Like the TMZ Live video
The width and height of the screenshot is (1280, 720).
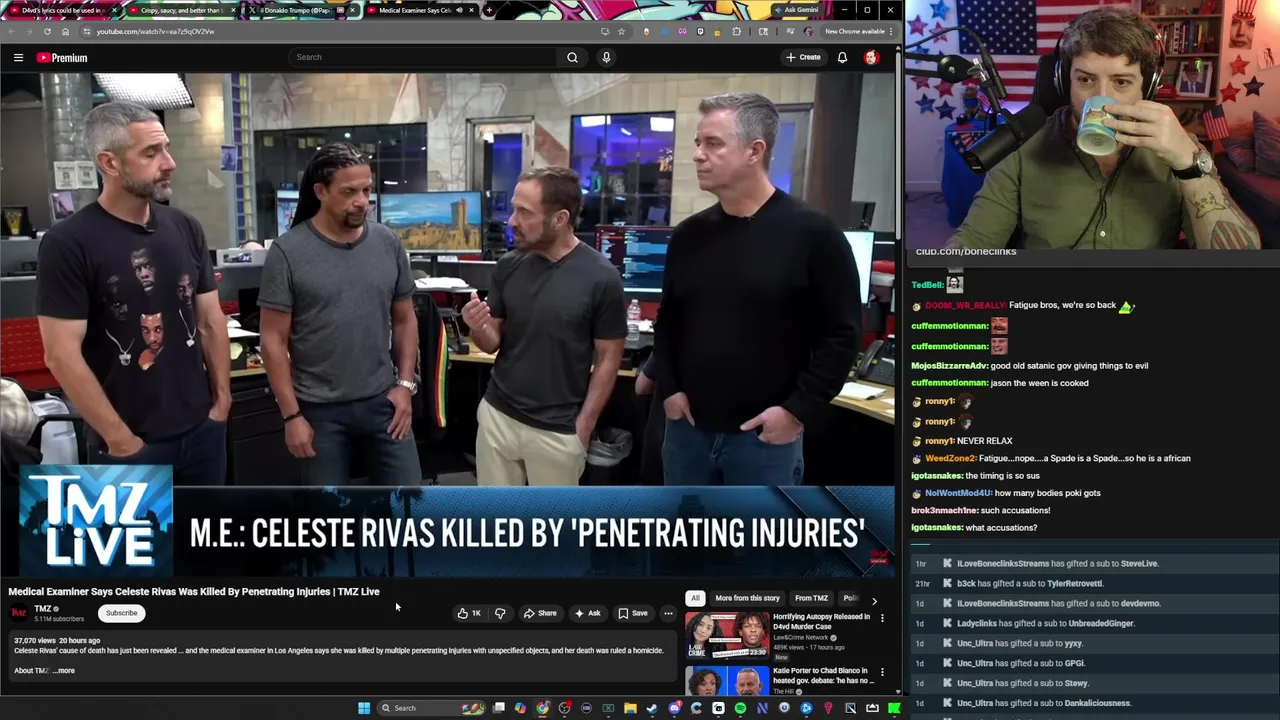pyautogui.click(x=469, y=613)
